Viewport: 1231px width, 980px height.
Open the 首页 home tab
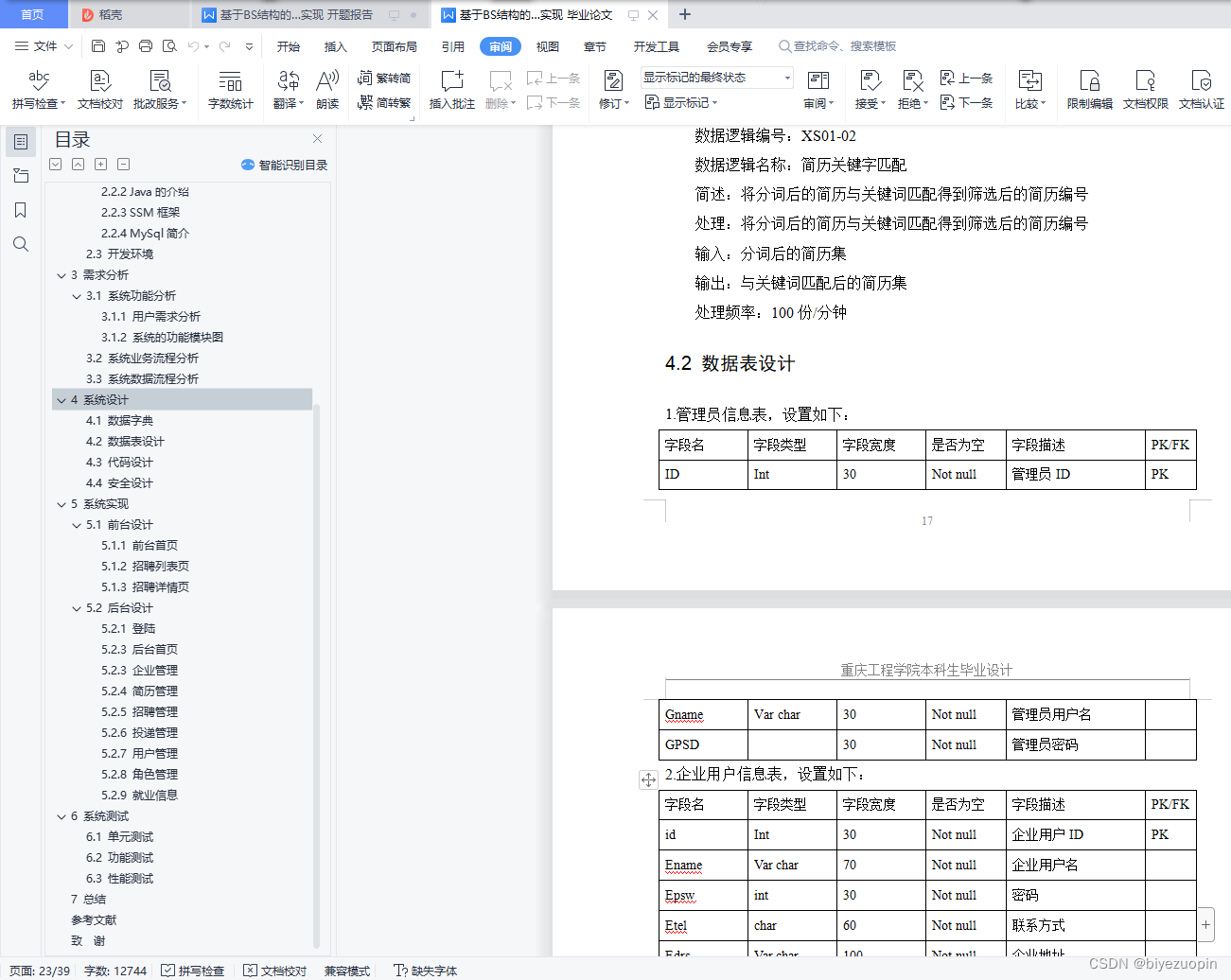coord(33,14)
